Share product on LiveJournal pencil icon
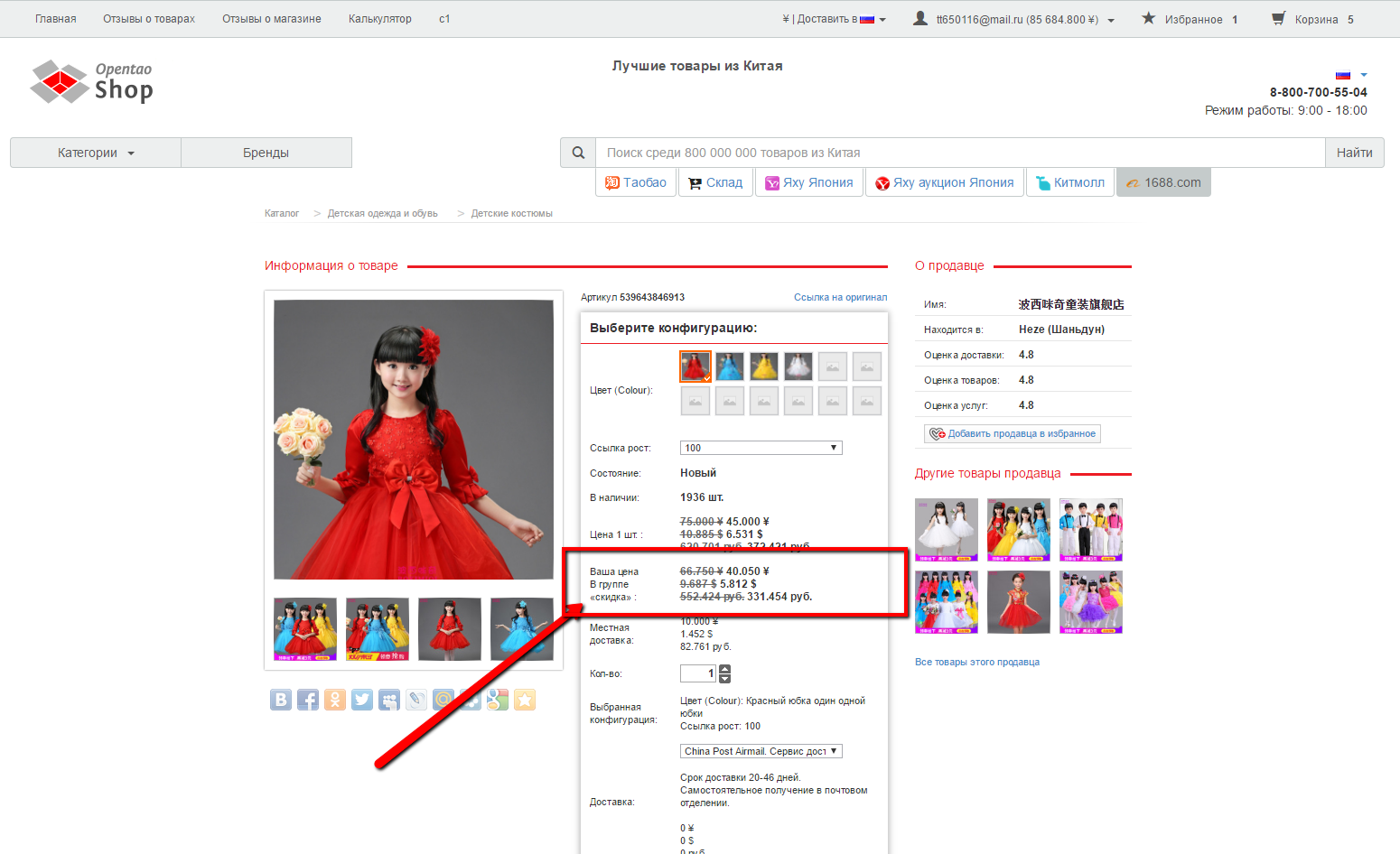Viewport: 1400px width, 854px height. 416,700
